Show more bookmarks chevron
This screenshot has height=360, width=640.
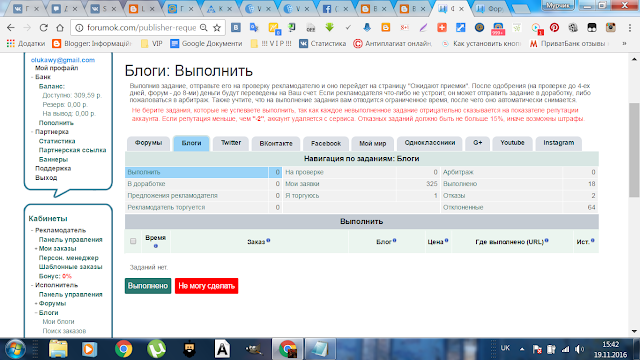pos(624,43)
